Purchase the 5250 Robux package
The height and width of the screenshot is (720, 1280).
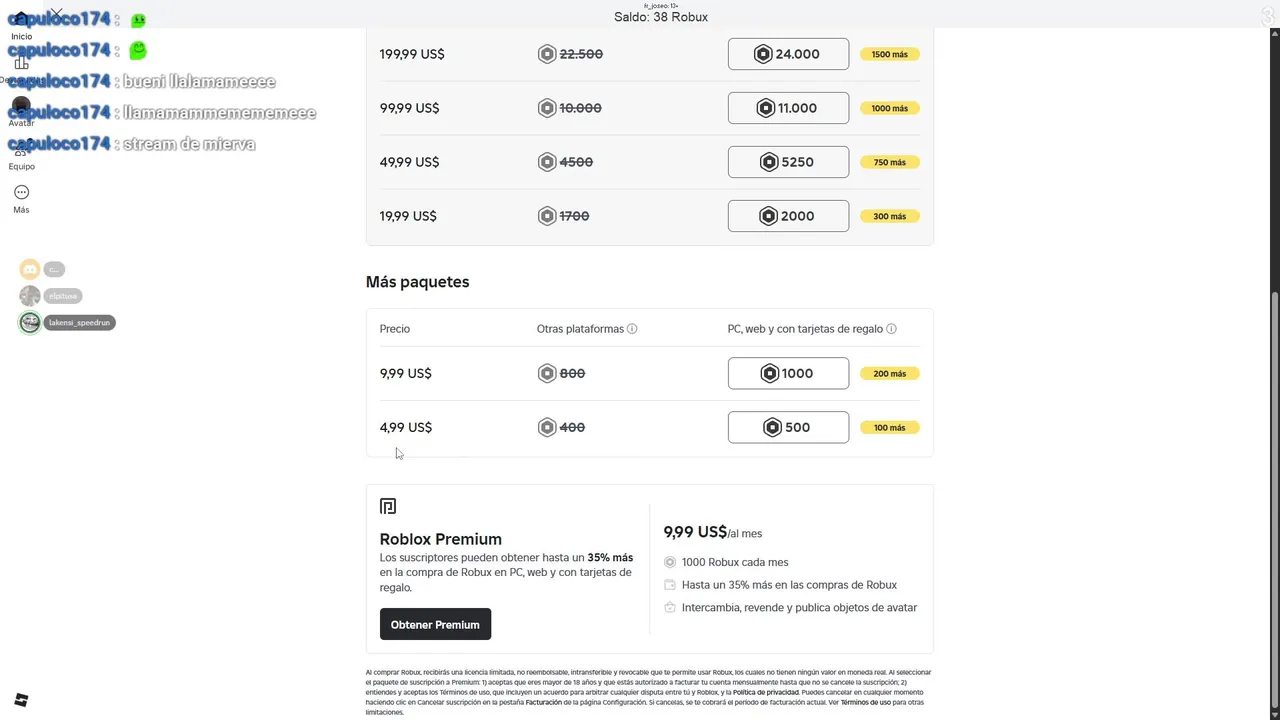point(788,162)
